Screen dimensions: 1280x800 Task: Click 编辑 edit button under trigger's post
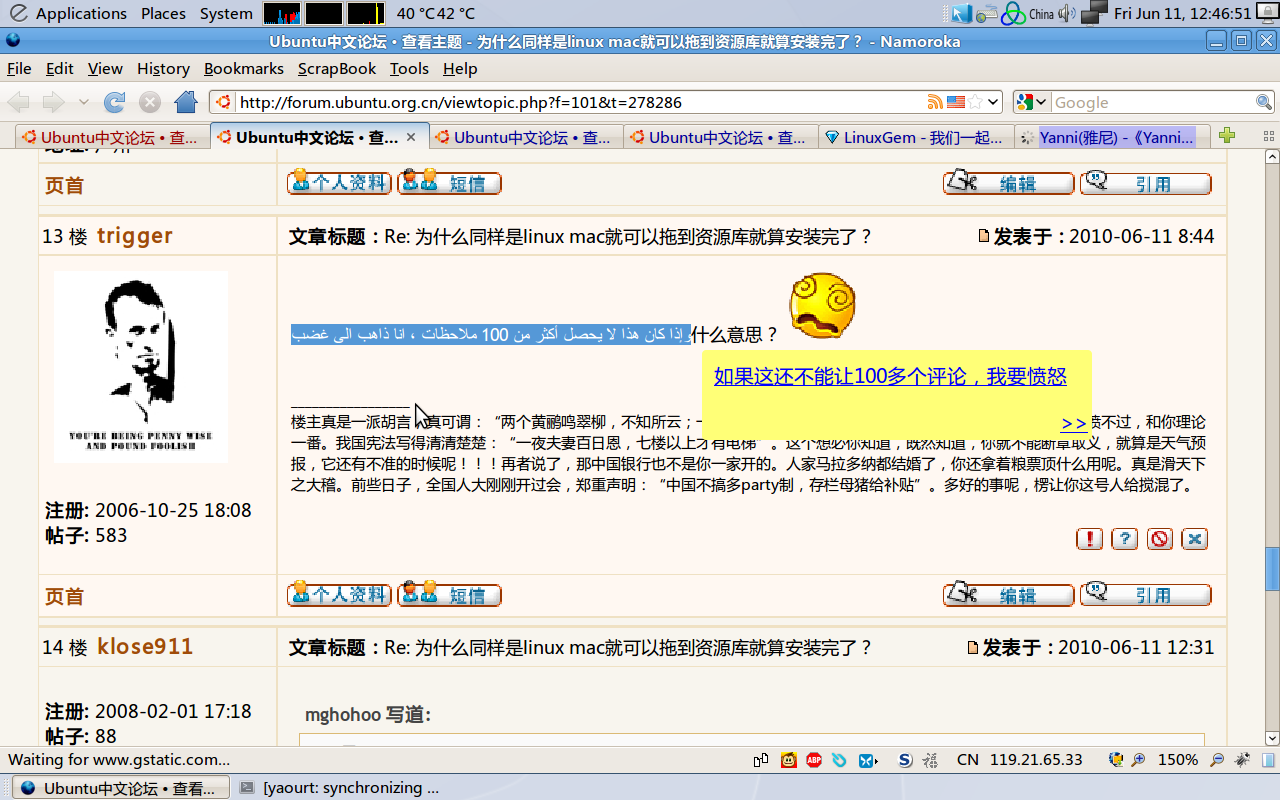click(1009, 595)
